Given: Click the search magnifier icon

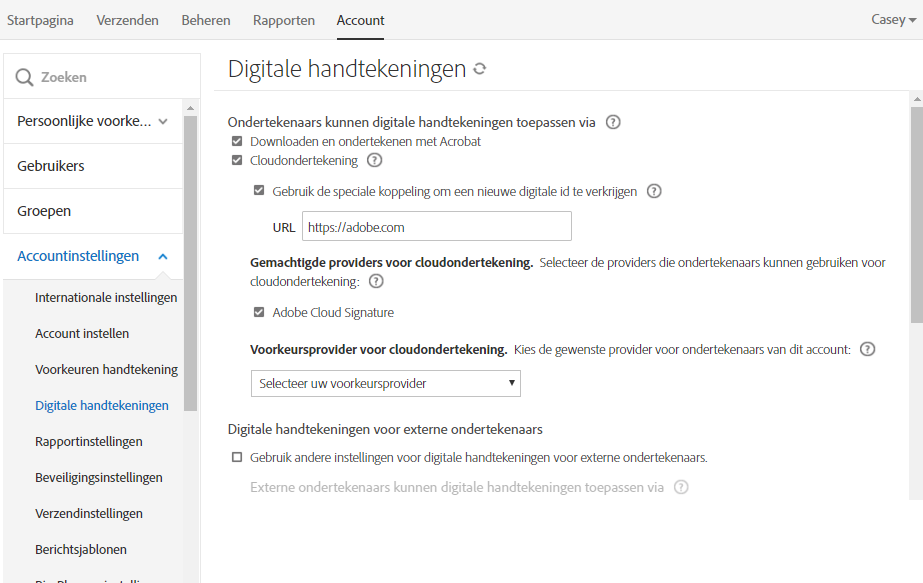Looking at the screenshot, I should (x=22, y=75).
